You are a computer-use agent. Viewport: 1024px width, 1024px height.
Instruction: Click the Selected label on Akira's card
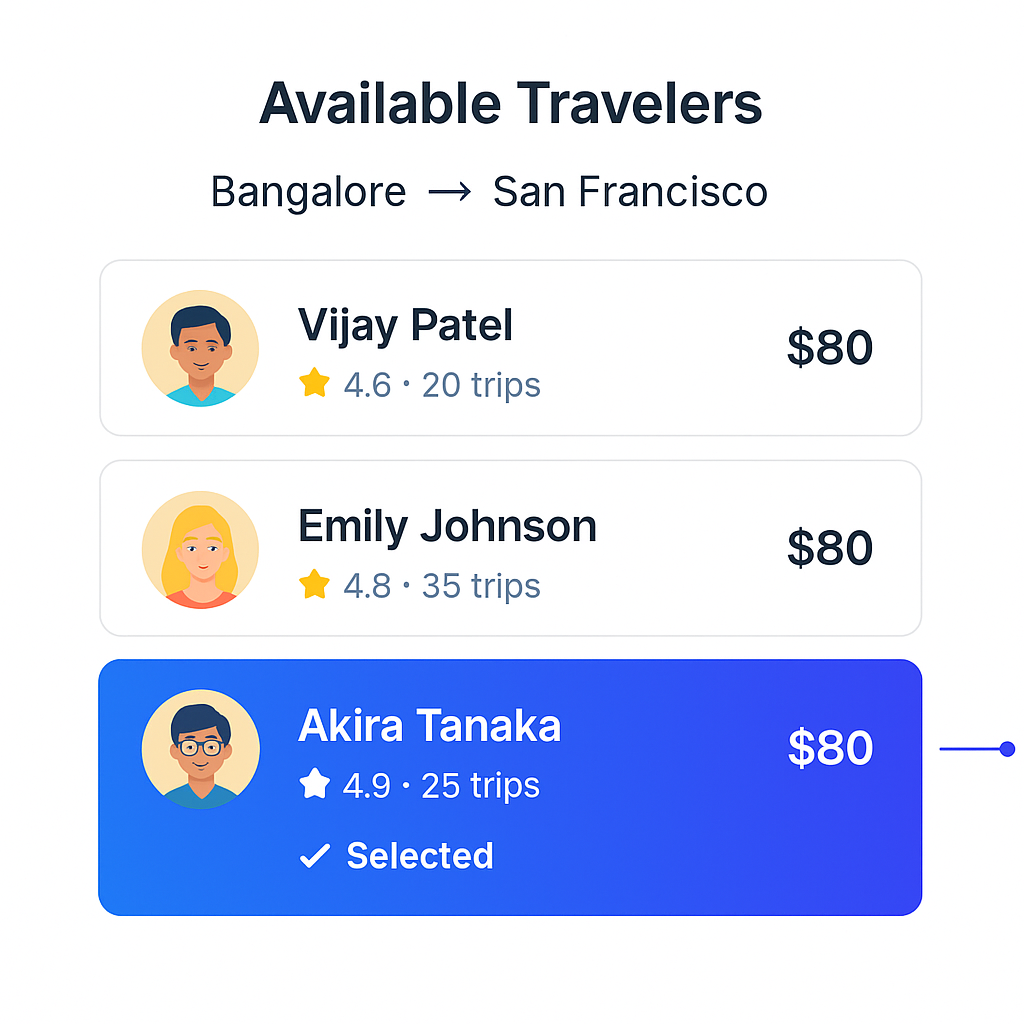(420, 856)
